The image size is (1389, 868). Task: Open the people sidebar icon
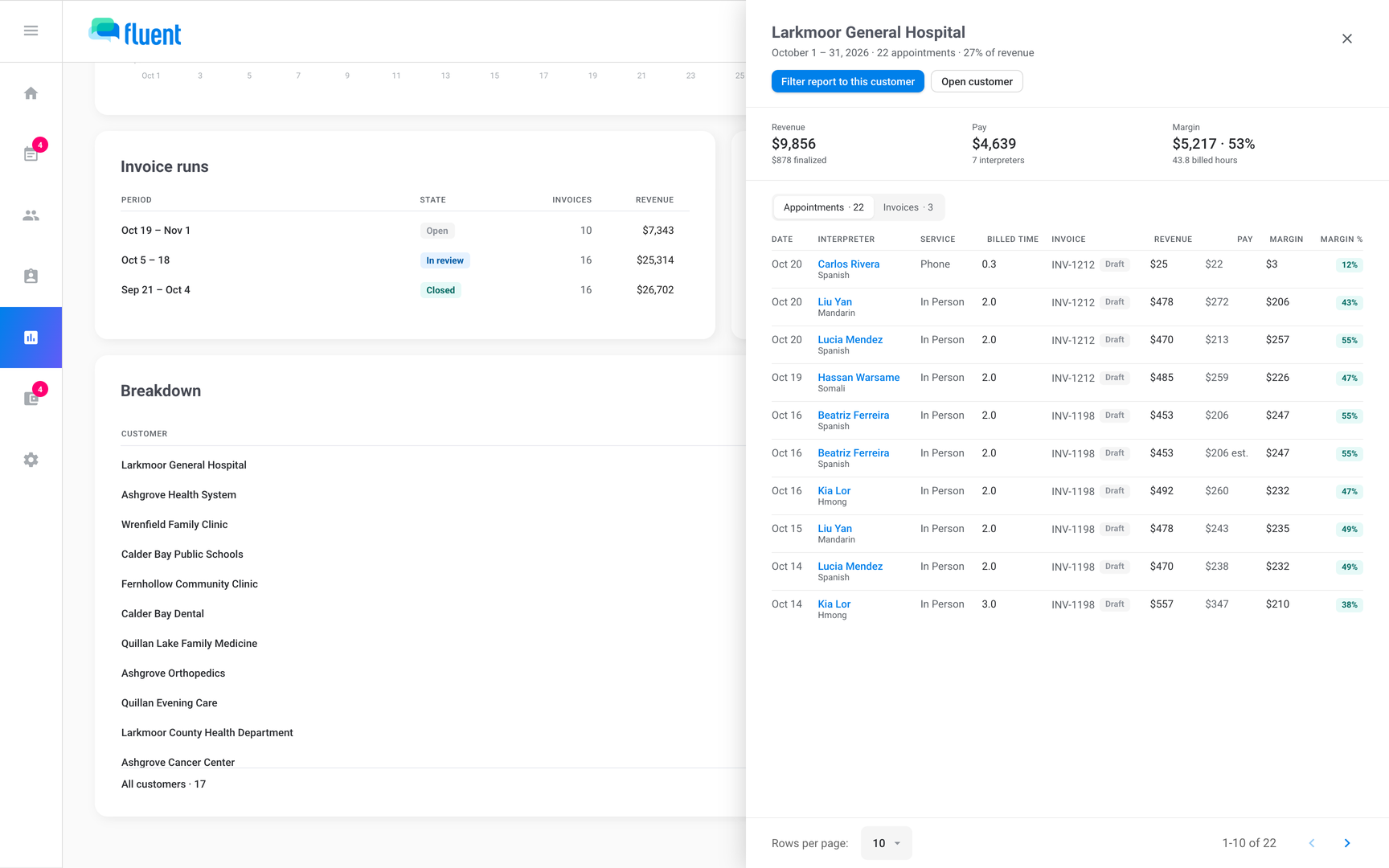(x=31, y=215)
